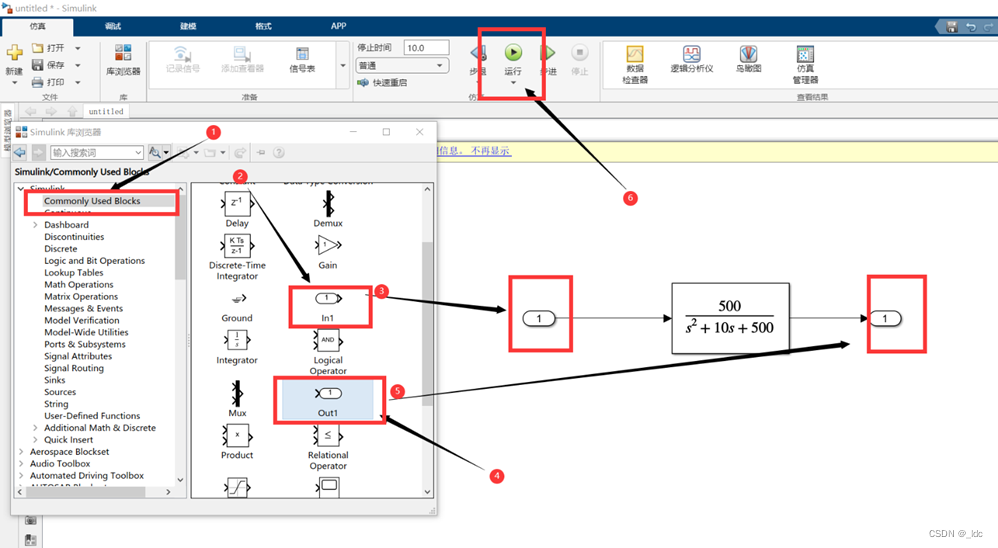998x548 pixels.
Task: Expand Additional Math & Discrete node
Action: point(35,428)
